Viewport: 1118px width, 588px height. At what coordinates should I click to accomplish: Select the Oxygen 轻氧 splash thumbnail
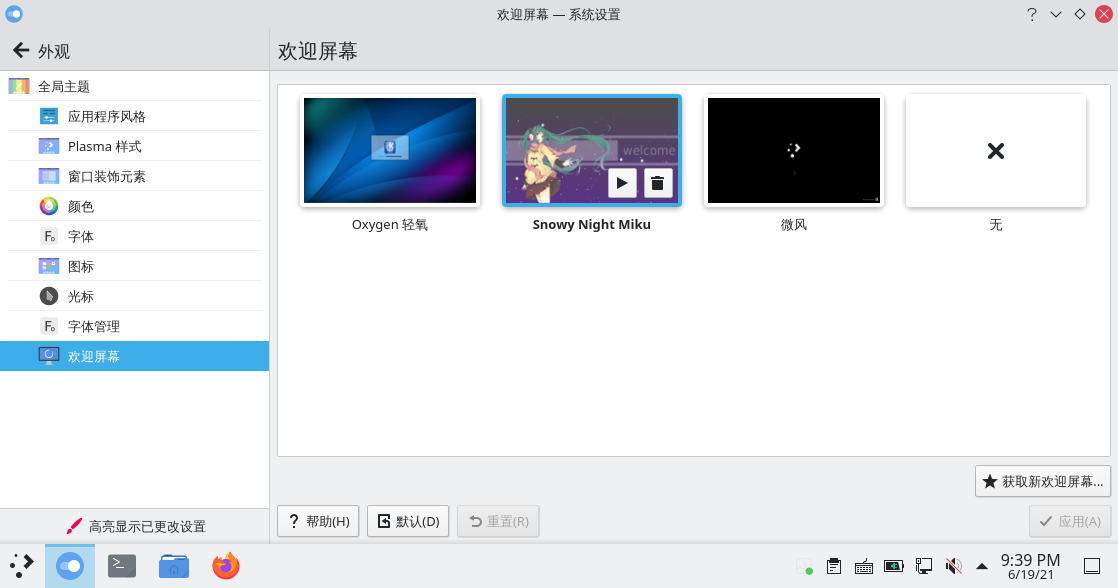[x=390, y=151]
